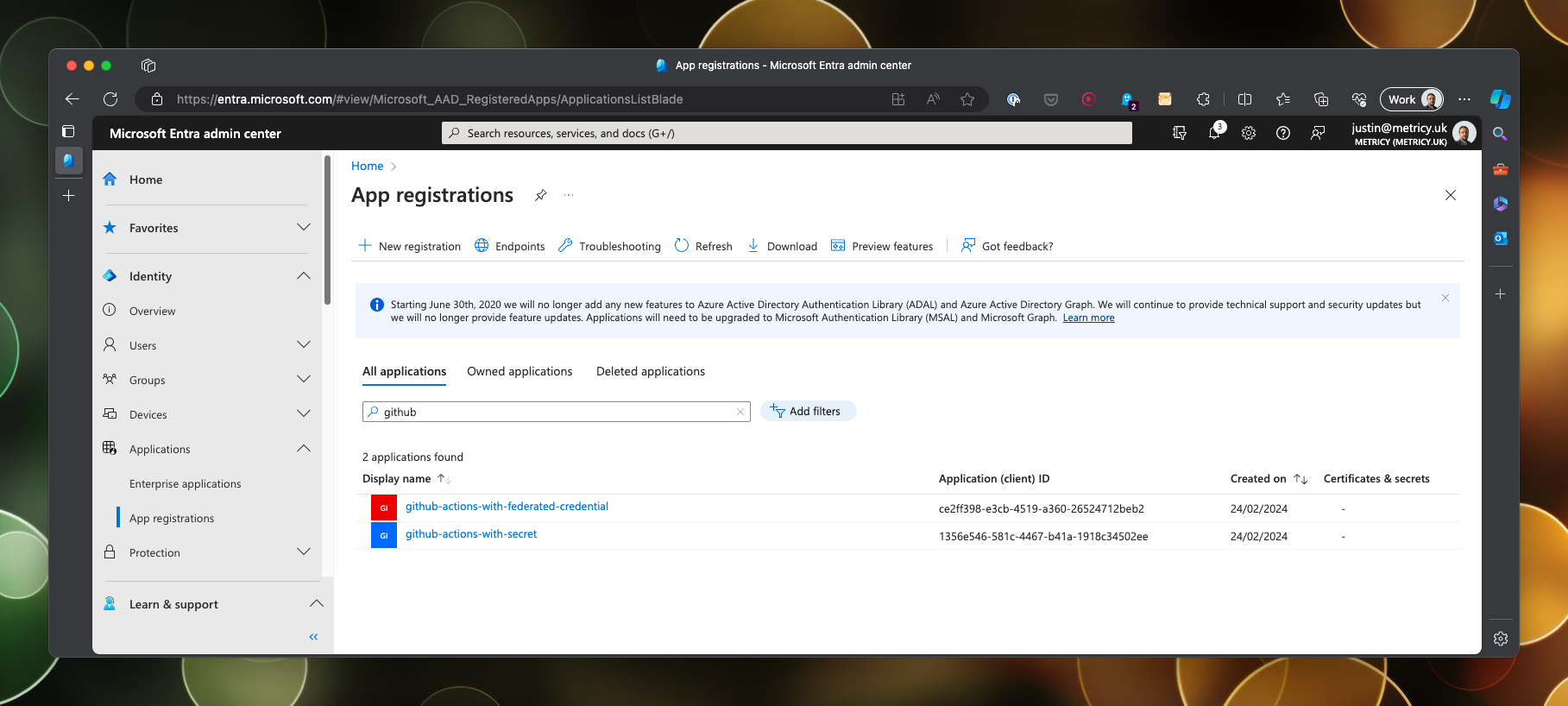The width and height of the screenshot is (1568, 706).
Task: Sort by Created on column
Action: pyautogui.click(x=1269, y=478)
